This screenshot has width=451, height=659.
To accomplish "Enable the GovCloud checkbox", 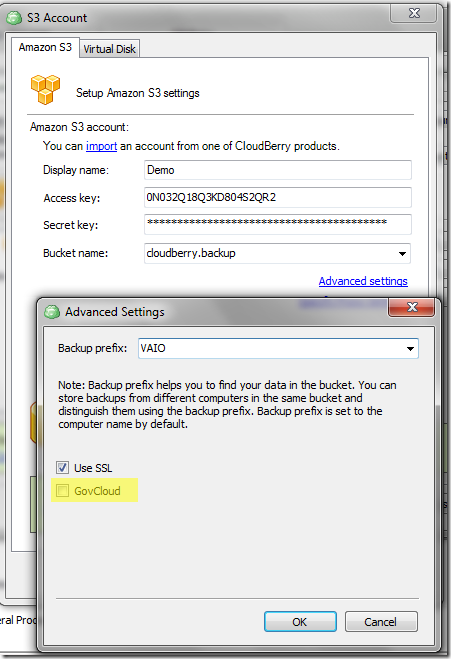I will point(63,490).
